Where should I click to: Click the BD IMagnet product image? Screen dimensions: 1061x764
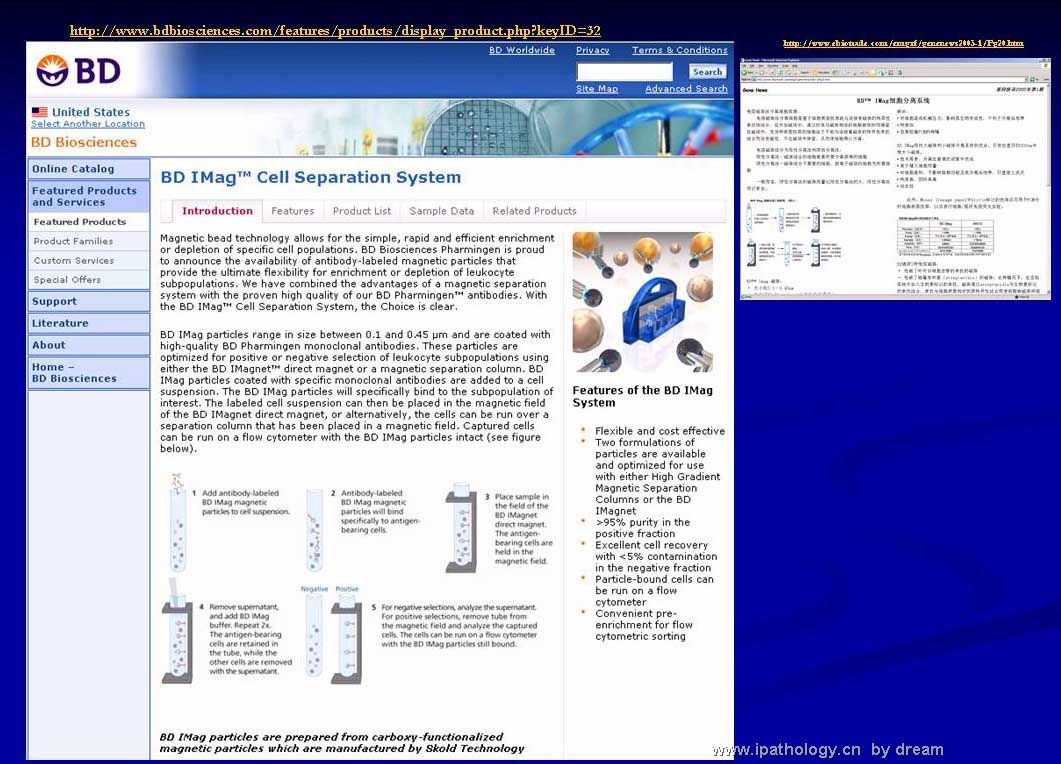642,302
